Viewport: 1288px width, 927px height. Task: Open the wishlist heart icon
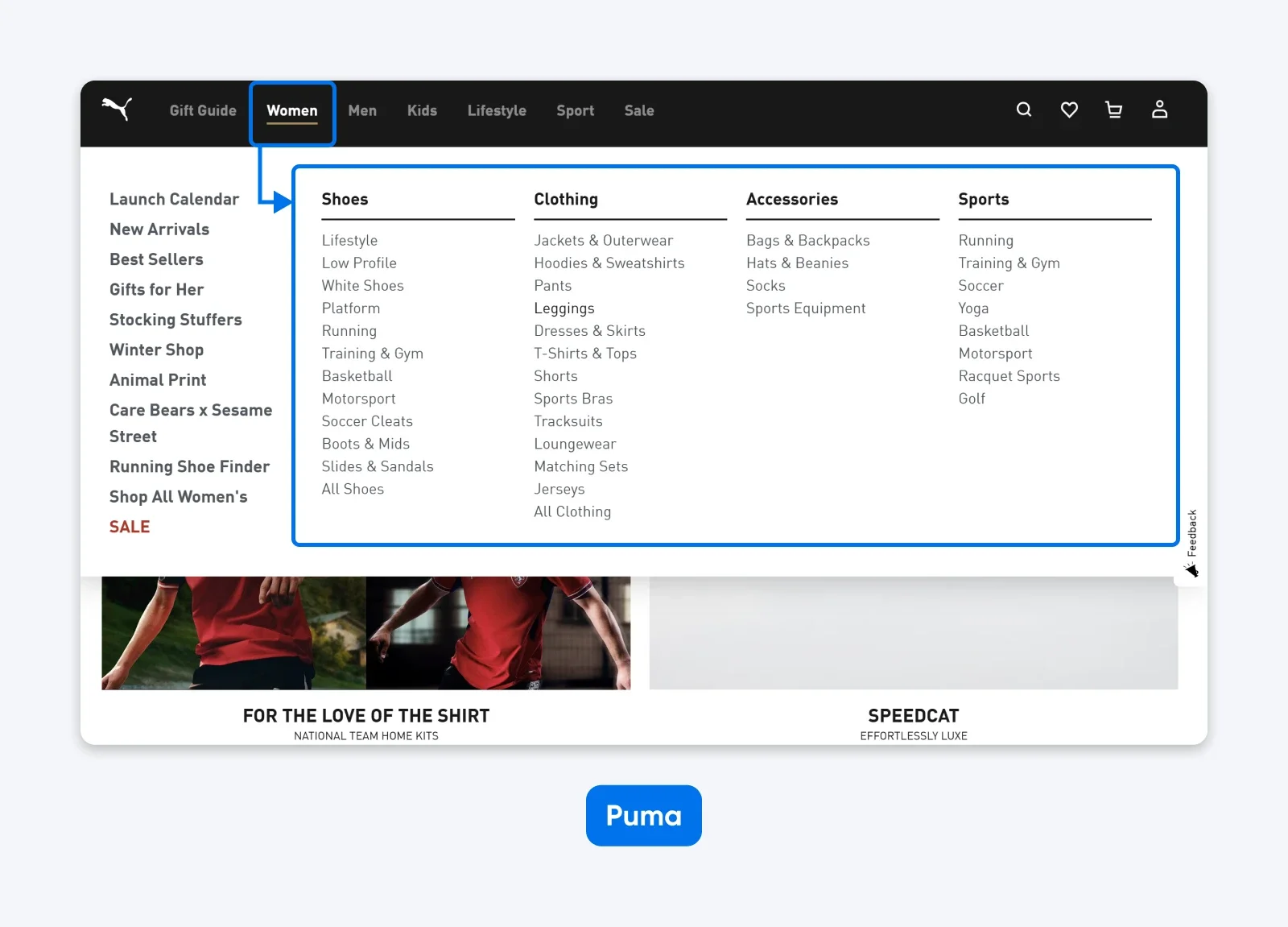click(1068, 110)
